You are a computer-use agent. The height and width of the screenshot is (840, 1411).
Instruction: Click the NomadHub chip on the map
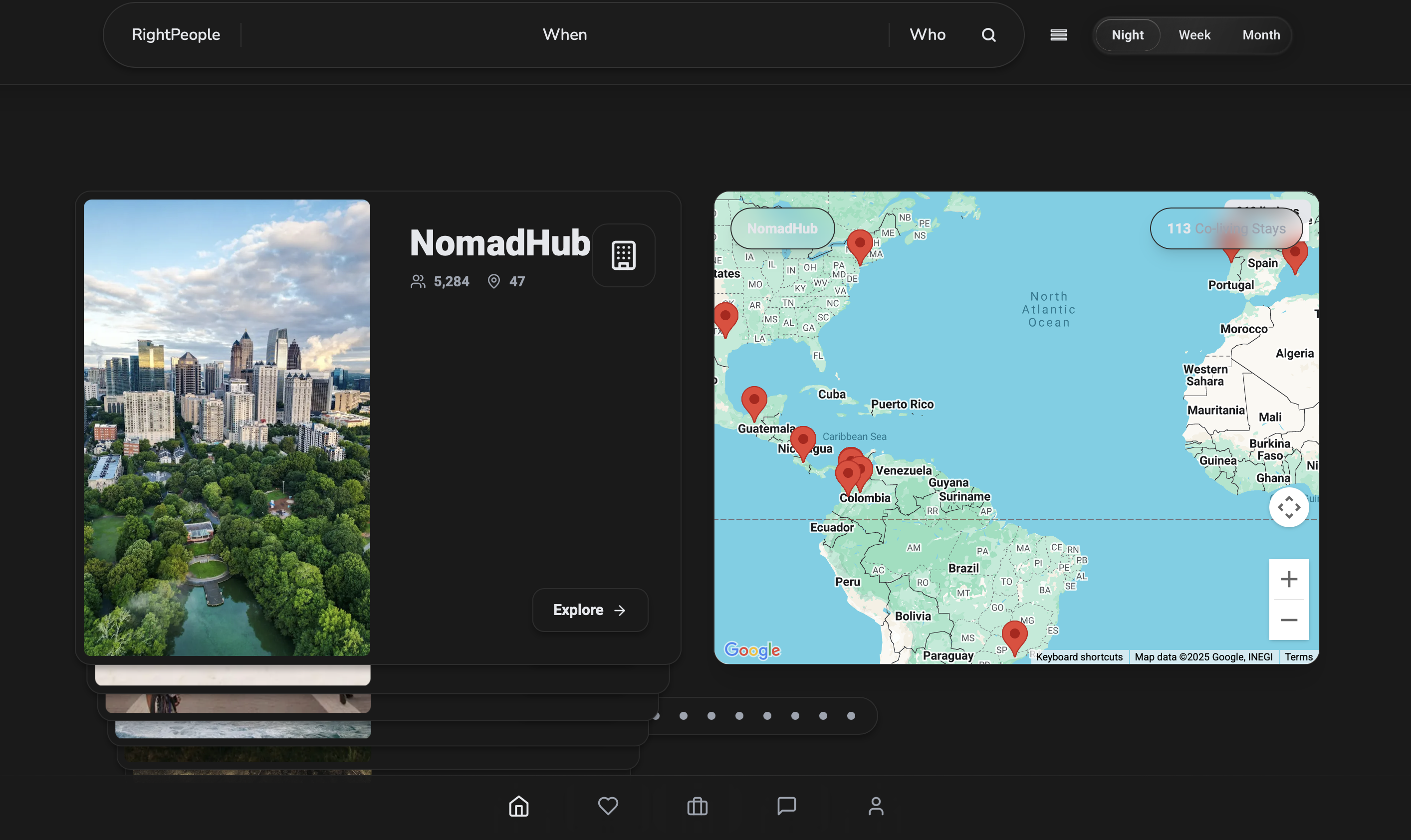click(x=782, y=228)
